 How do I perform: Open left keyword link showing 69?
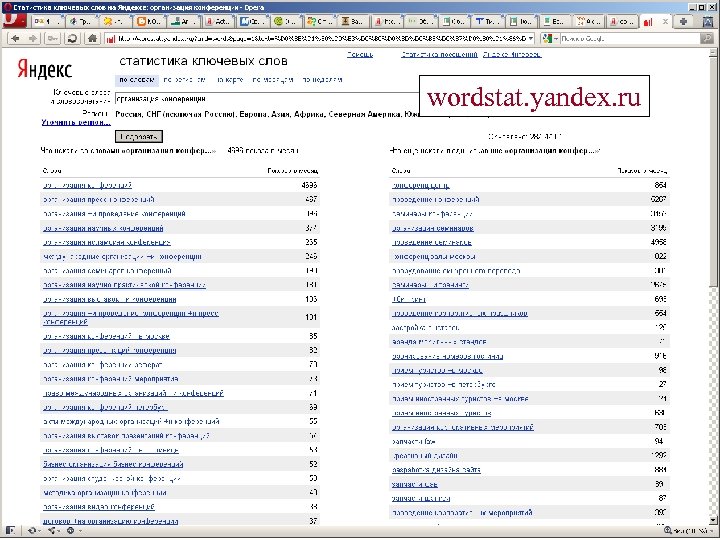coord(105,408)
